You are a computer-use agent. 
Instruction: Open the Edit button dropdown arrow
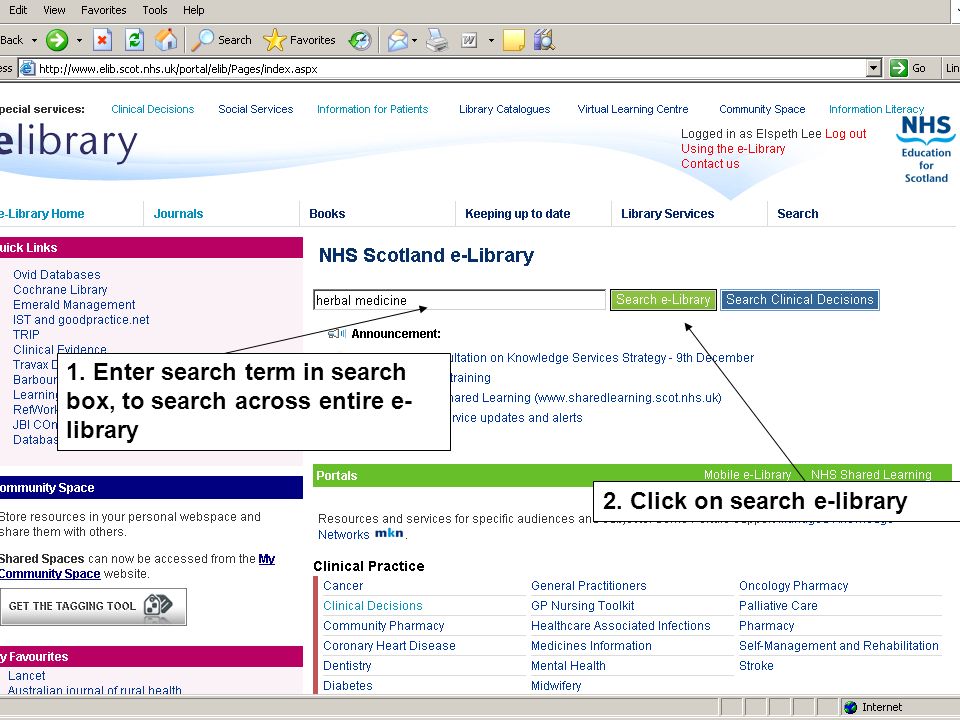click(x=491, y=40)
